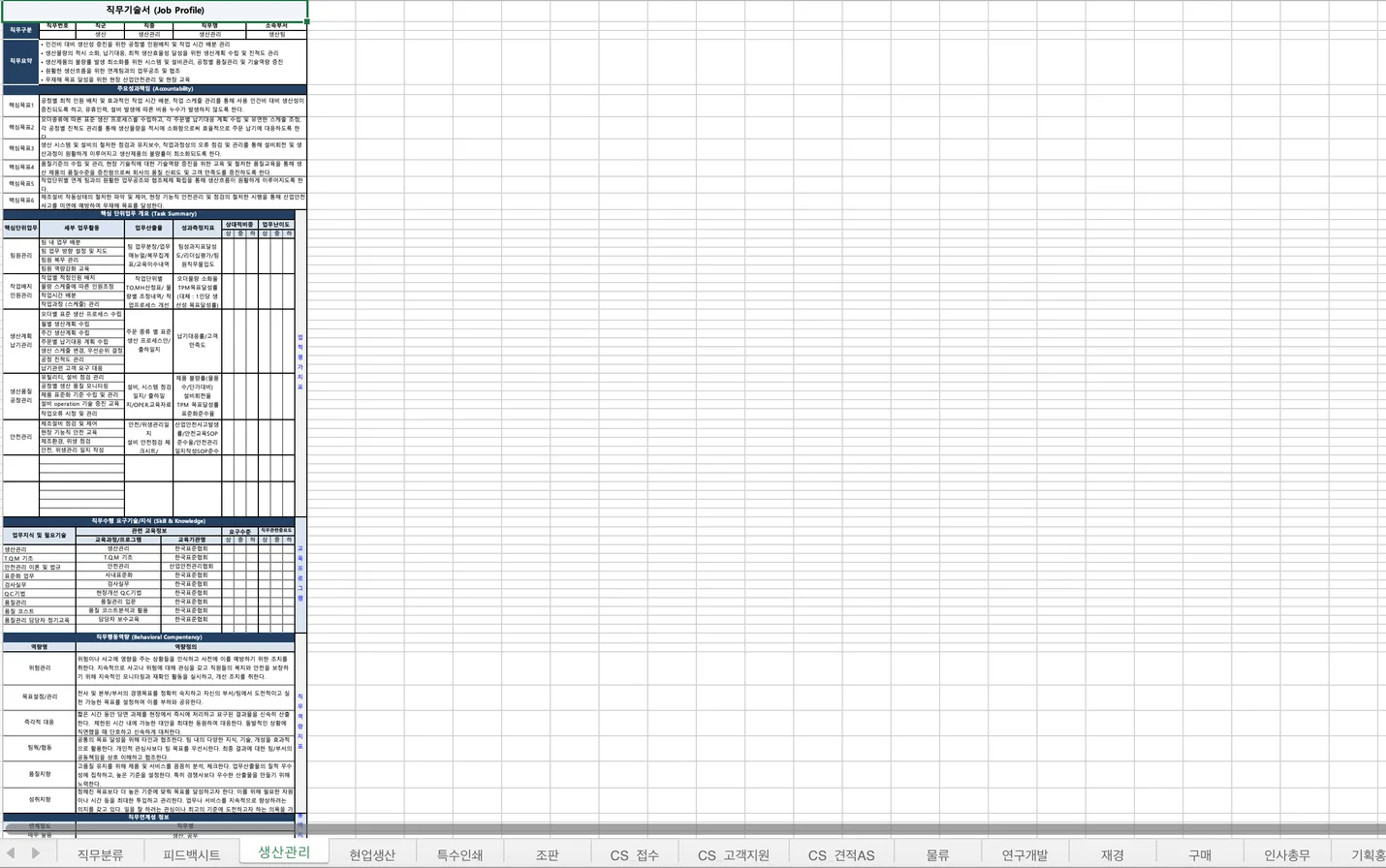Select the 품질지향 competency cell
Screen dimensions: 1386x868
click(x=39, y=774)
